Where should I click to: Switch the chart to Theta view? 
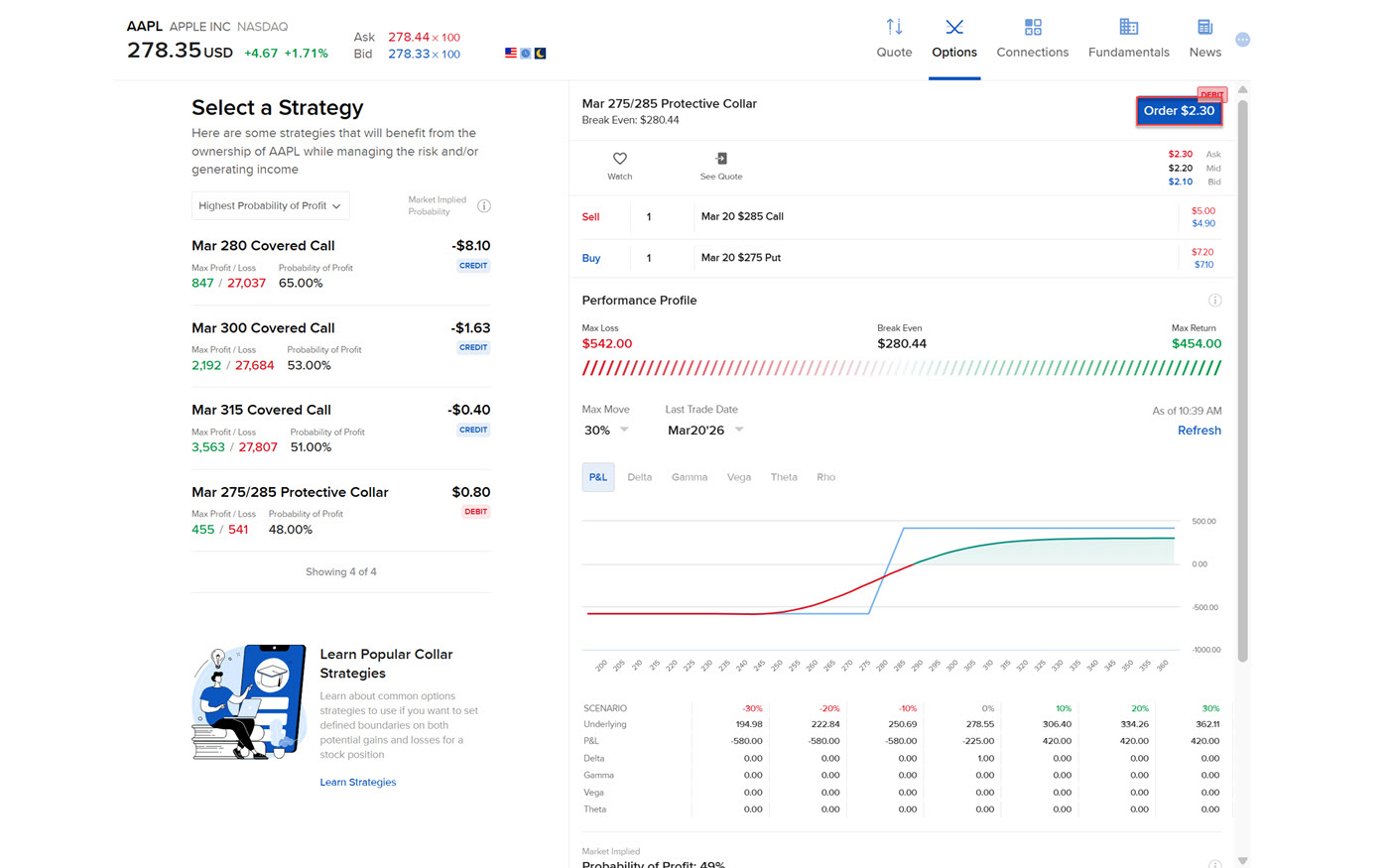pos(784,477)
